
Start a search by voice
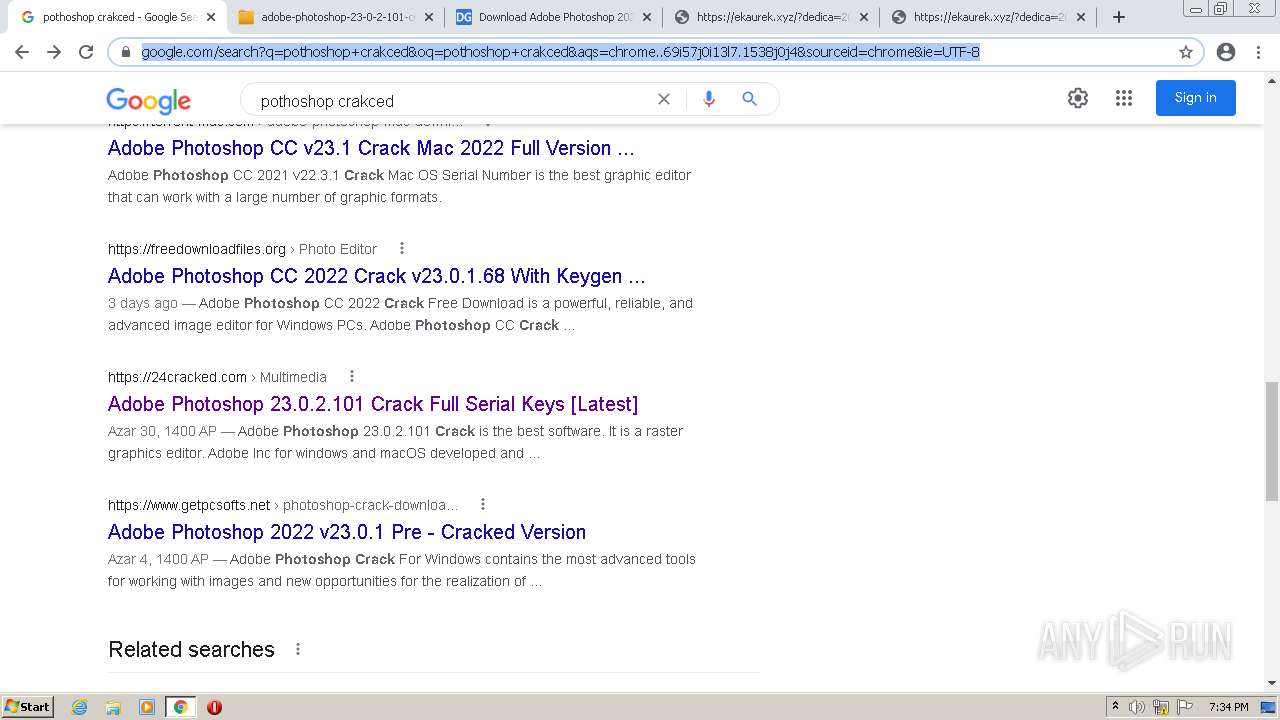(x=709, y=99)
